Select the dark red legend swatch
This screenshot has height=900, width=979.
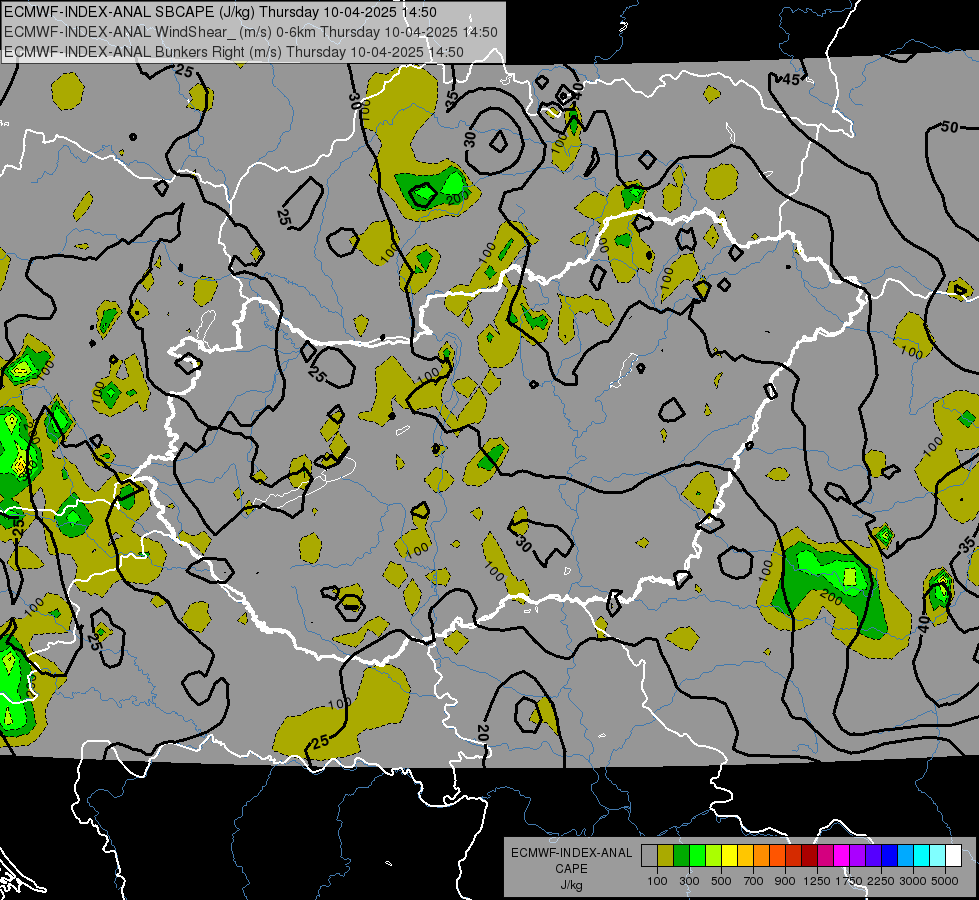[x=810, y=856]
